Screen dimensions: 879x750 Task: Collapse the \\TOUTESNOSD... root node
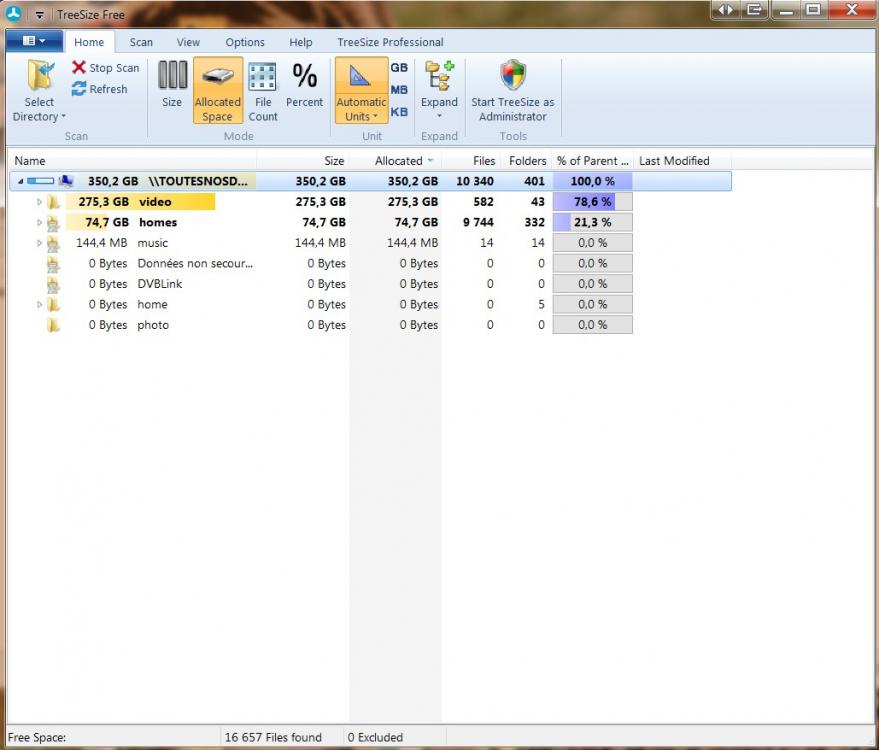pyautogui.click(x=20, y=182)
